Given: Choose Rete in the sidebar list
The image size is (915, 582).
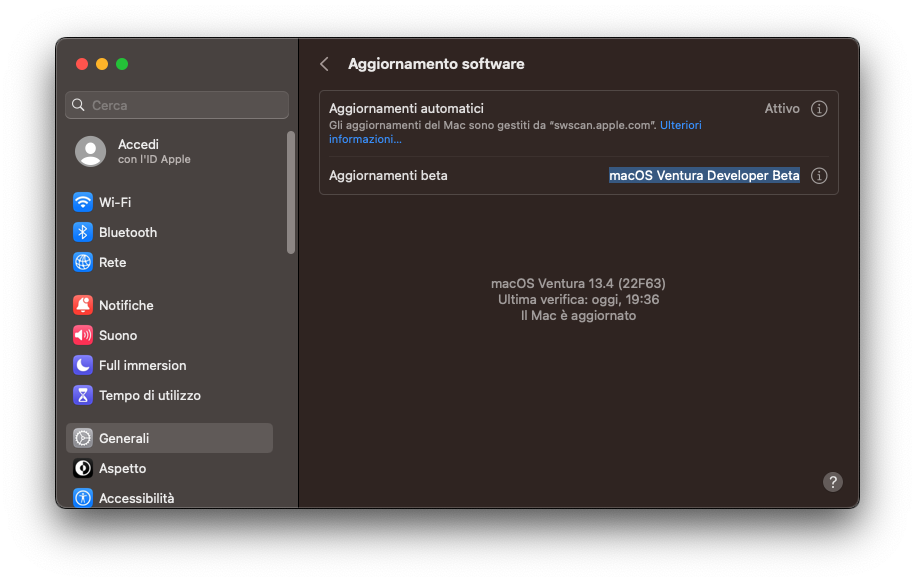Looking at the screenshot, I should pos(113,263).
